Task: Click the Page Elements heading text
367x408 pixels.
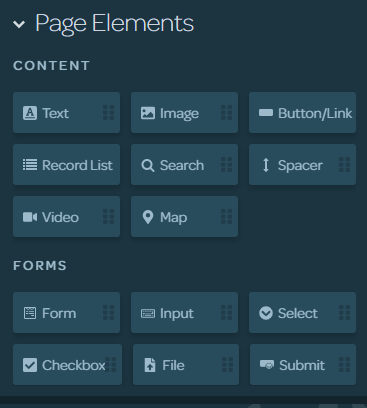Action: click(114, 24)
